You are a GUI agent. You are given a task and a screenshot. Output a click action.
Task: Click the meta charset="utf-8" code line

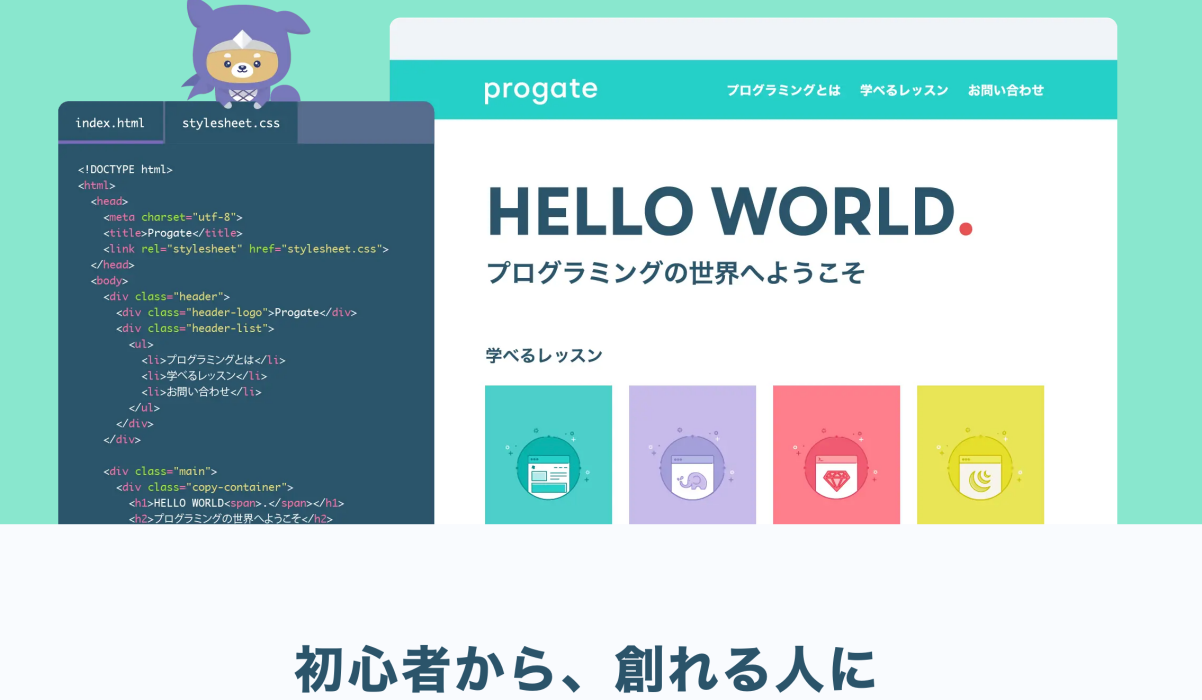tap(173, 217)
